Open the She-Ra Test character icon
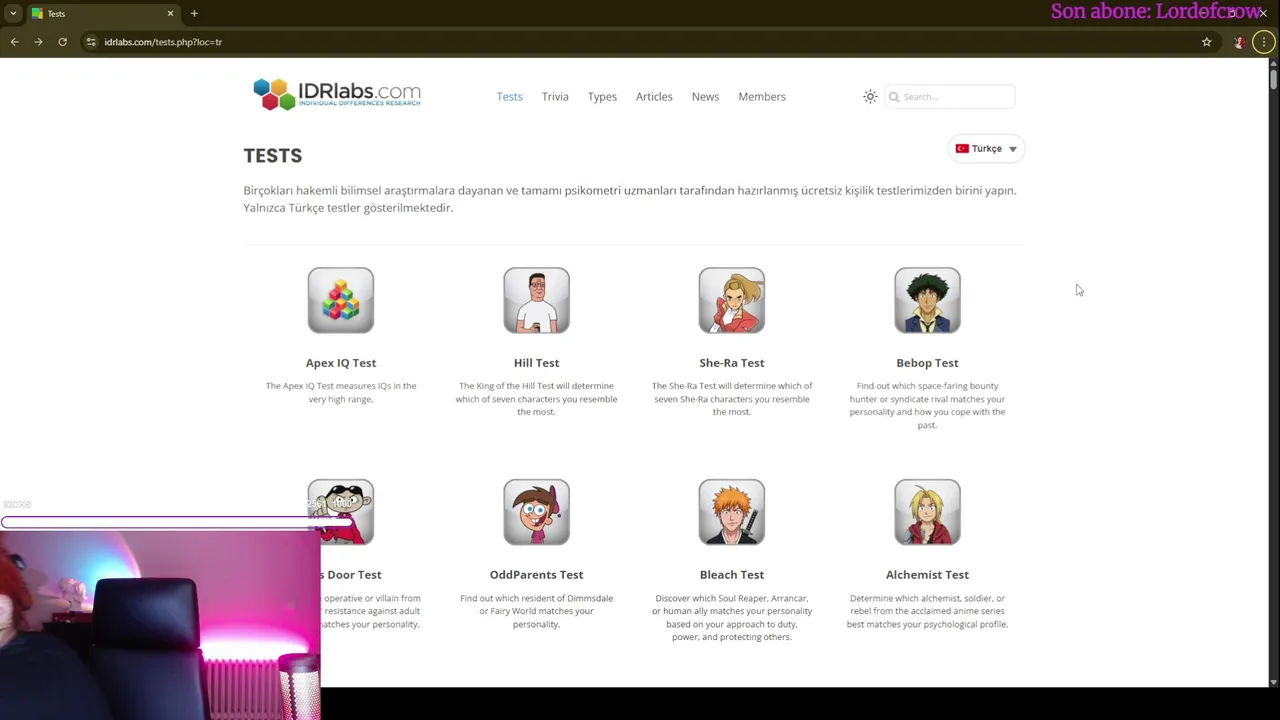The height and width of the screenshot is (720, 1280). 732,300
